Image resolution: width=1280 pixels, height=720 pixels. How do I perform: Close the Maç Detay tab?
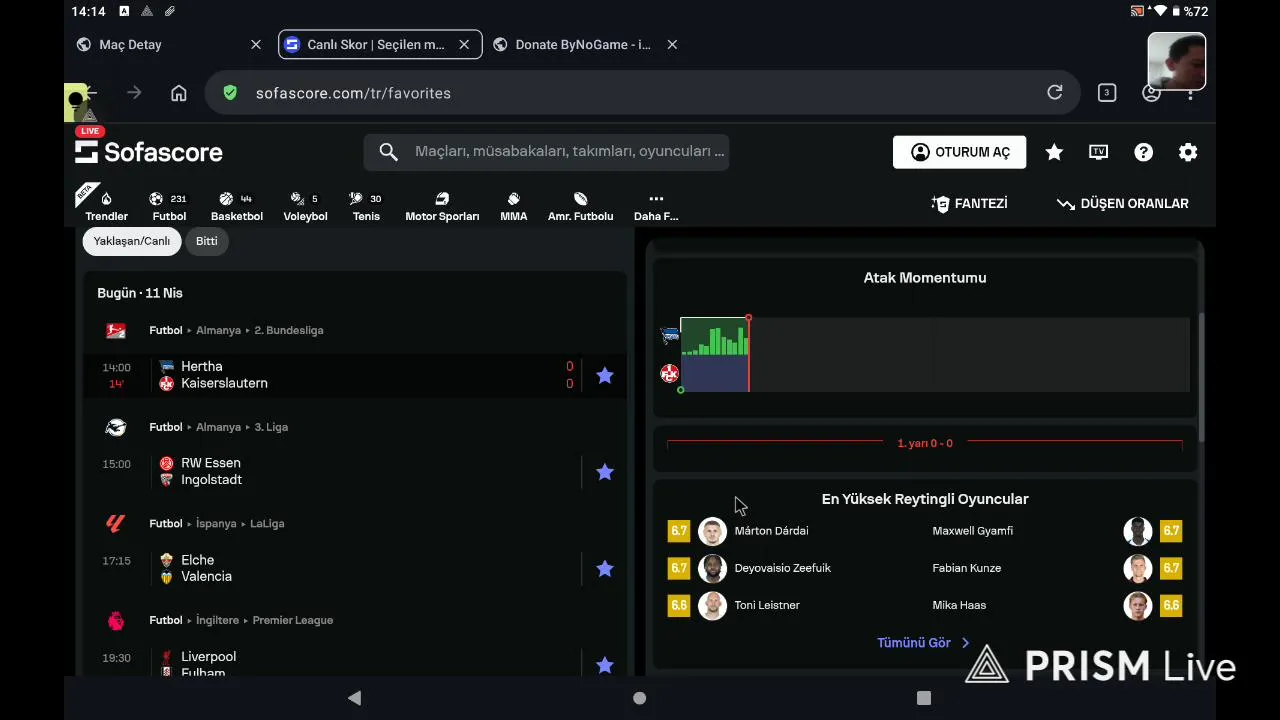(x=256, y=44)
